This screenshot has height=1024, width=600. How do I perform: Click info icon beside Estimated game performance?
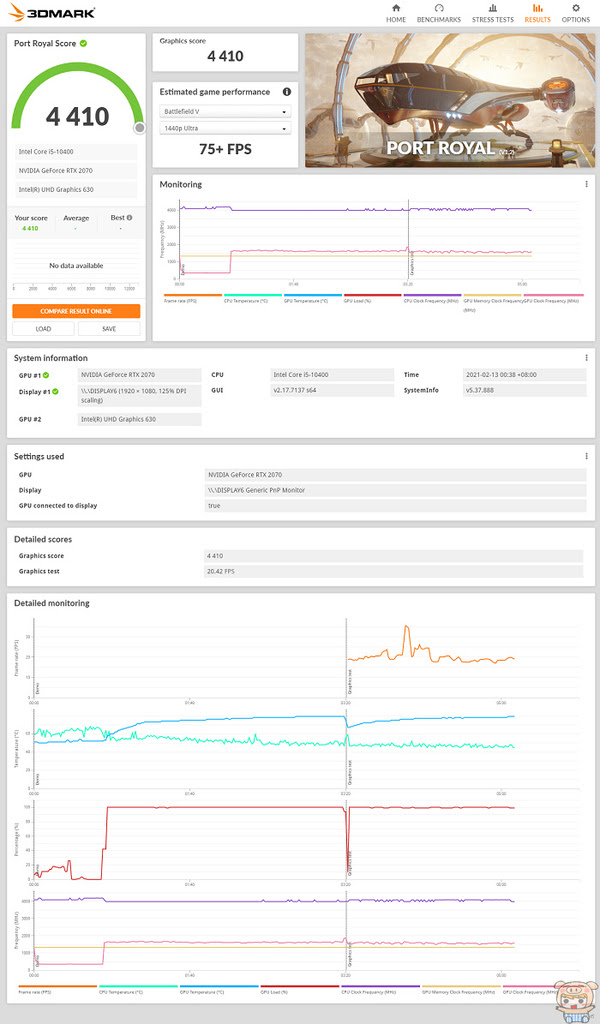pyautogui.click(x=286, y=92)
